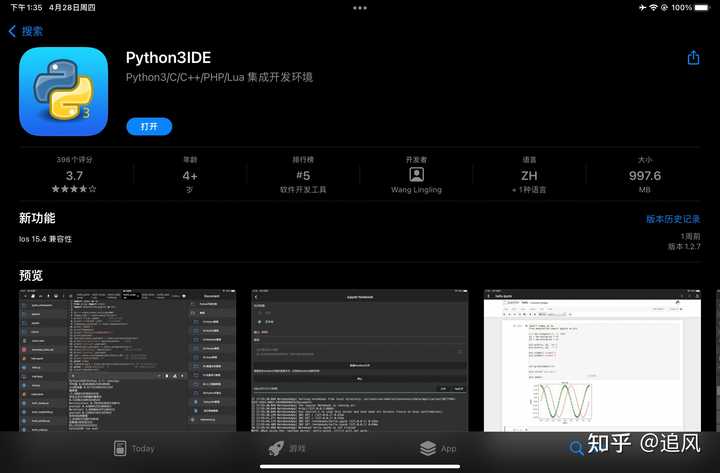Tap the Ios 15.4 兼容性 release note
Image resolution: width=720 pixels, height=473 pixels.
click(45, 239)
